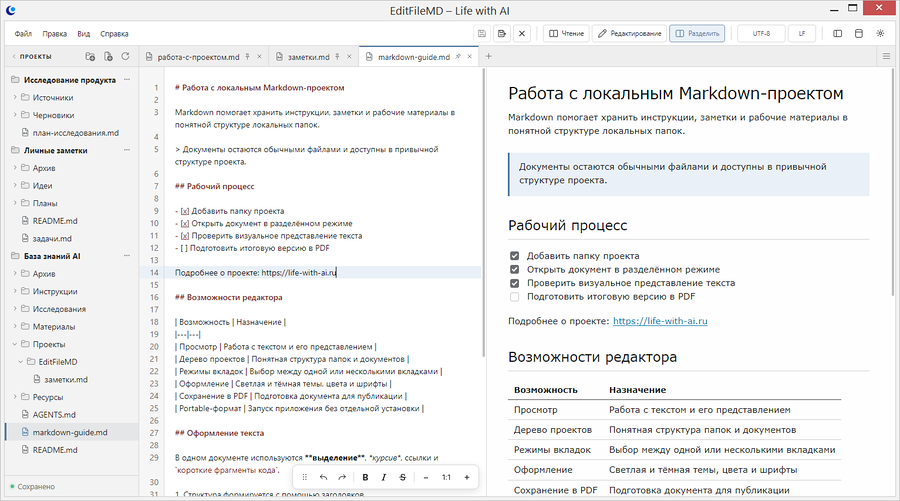900x501 pixels.
Task: Redo with the floating toolbar arrow
Action: (x=342, y=477)
